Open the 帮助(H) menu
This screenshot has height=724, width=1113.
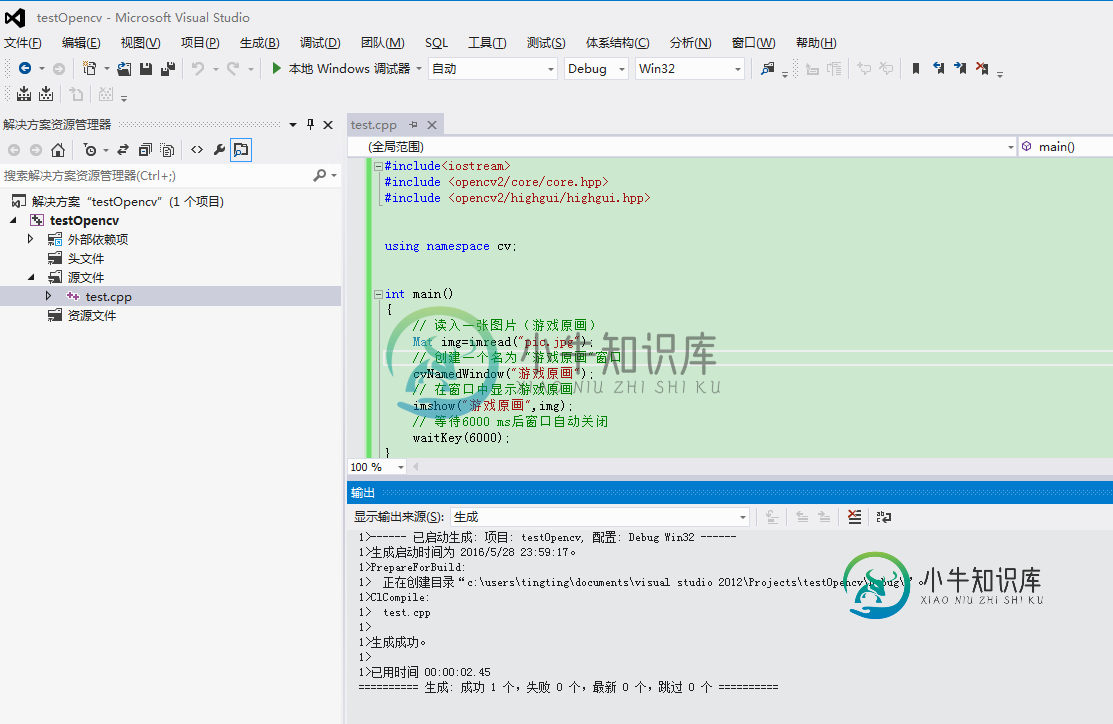click(x=816, y=43)
